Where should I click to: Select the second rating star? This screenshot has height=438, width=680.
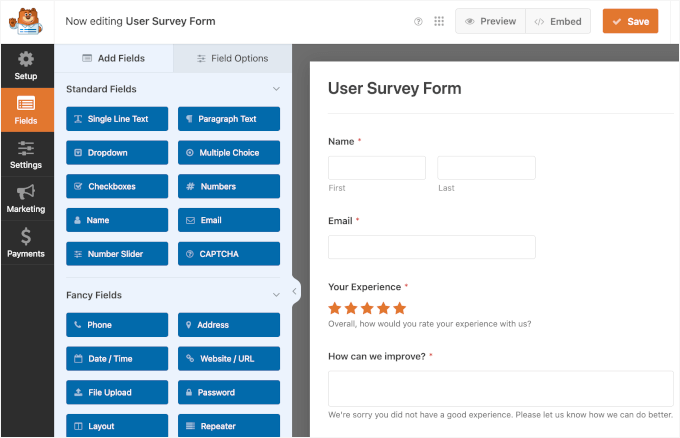point(351,308)
